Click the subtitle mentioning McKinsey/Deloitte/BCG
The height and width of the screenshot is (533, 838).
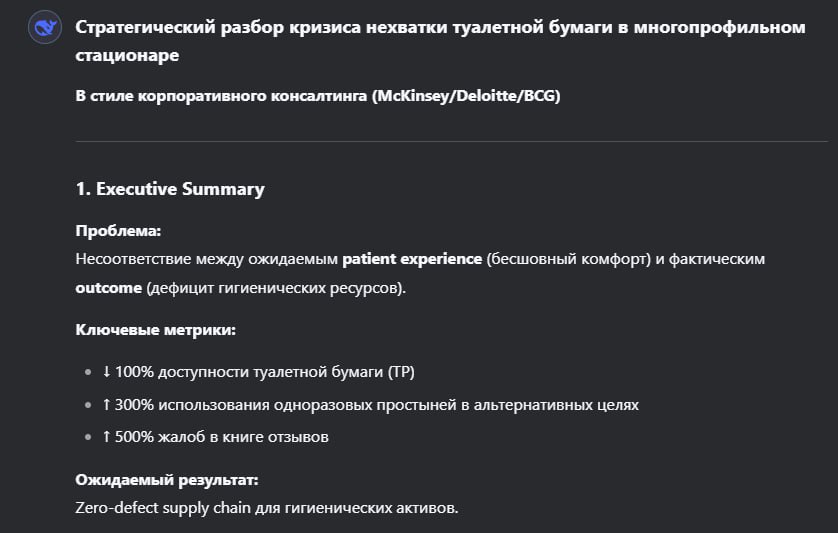coord(318,96)
